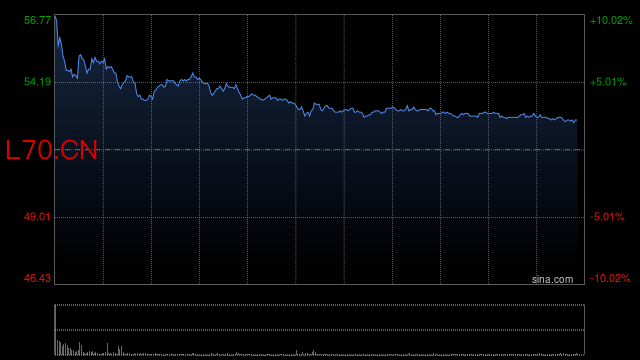
Task: Click the 46.43 bottom price label
Action: (38, 278)
